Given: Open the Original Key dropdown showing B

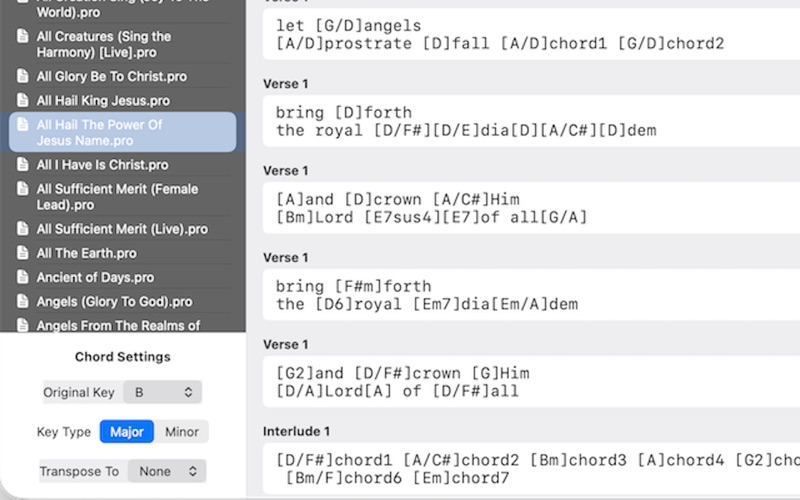Looking at the screenshot, I should (x=162, y=392).
